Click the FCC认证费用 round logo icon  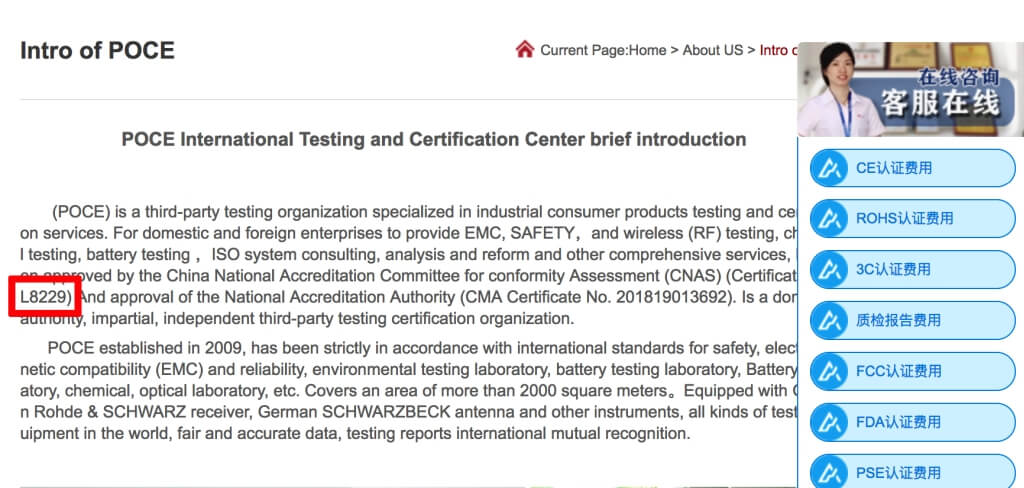pyautogui.click(x=829, y=371)
